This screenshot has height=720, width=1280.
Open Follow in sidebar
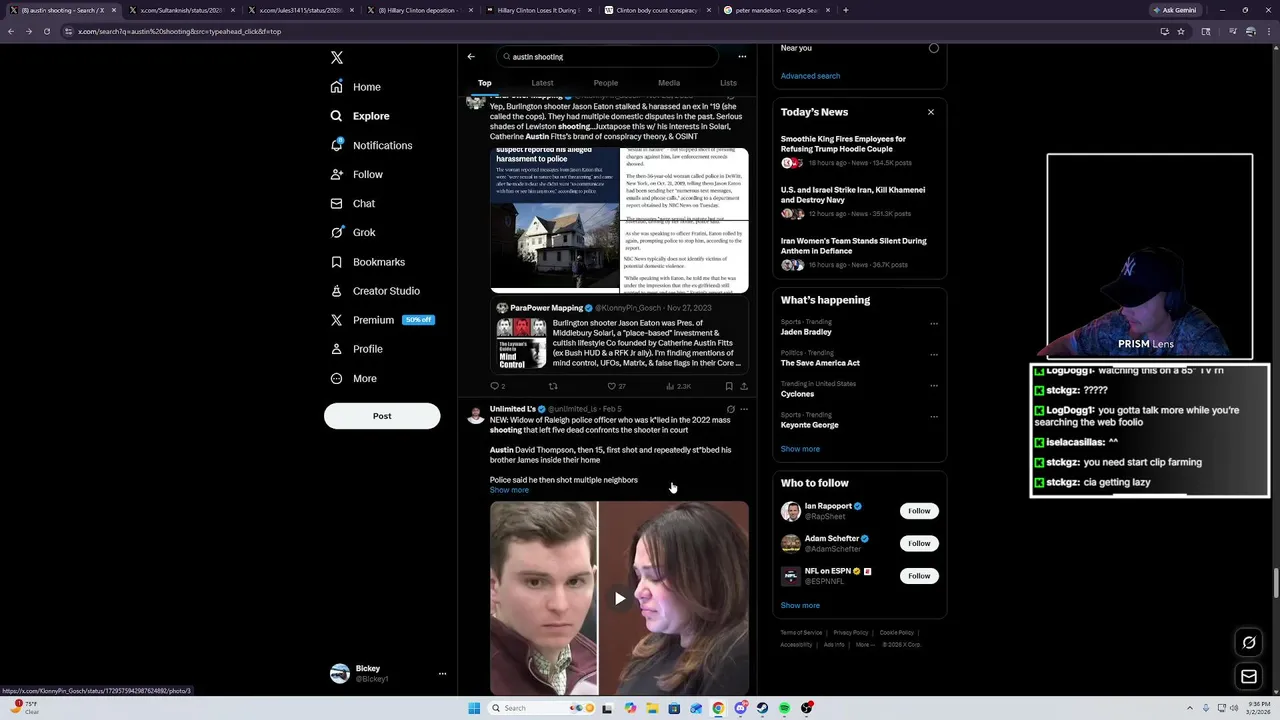(357, 174)
